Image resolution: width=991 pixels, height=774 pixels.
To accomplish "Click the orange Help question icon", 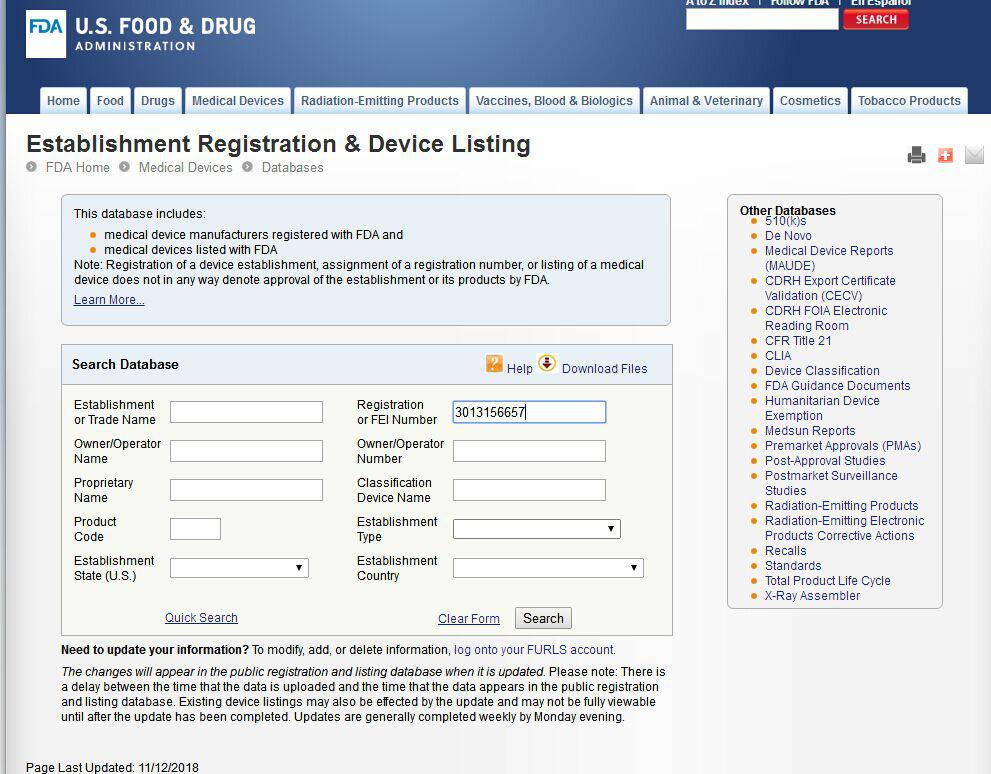I will (x=494, y=363).
